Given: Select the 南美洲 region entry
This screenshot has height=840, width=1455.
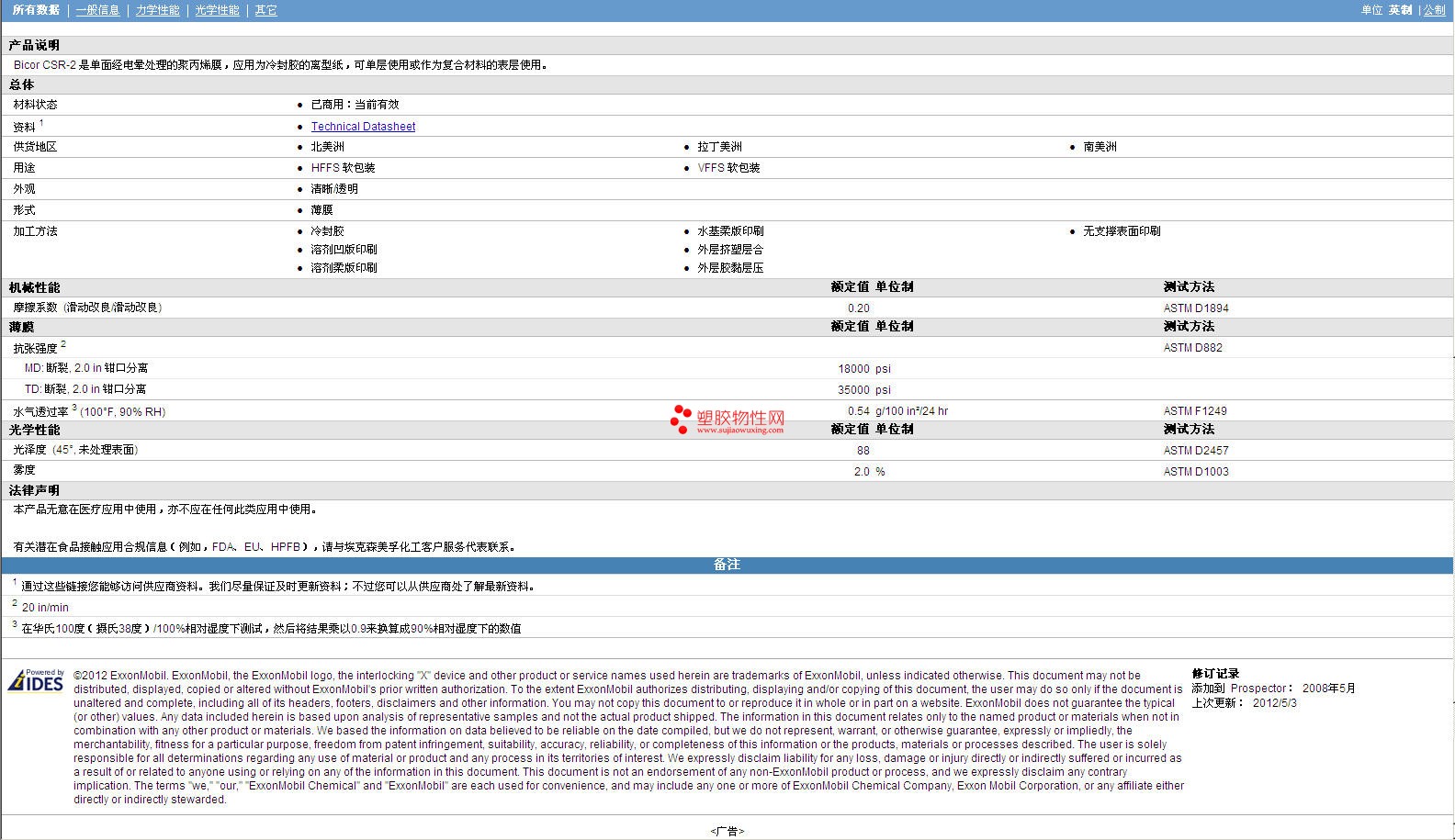Looking at the screenshot, I should pyautogui.click(x=1100, y=147).
